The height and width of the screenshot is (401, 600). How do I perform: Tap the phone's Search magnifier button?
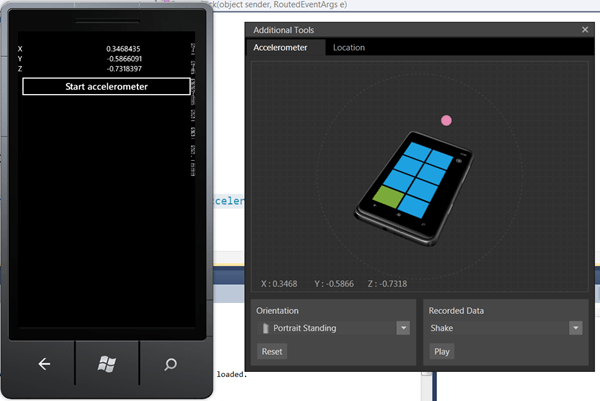(x=170, y=364)
